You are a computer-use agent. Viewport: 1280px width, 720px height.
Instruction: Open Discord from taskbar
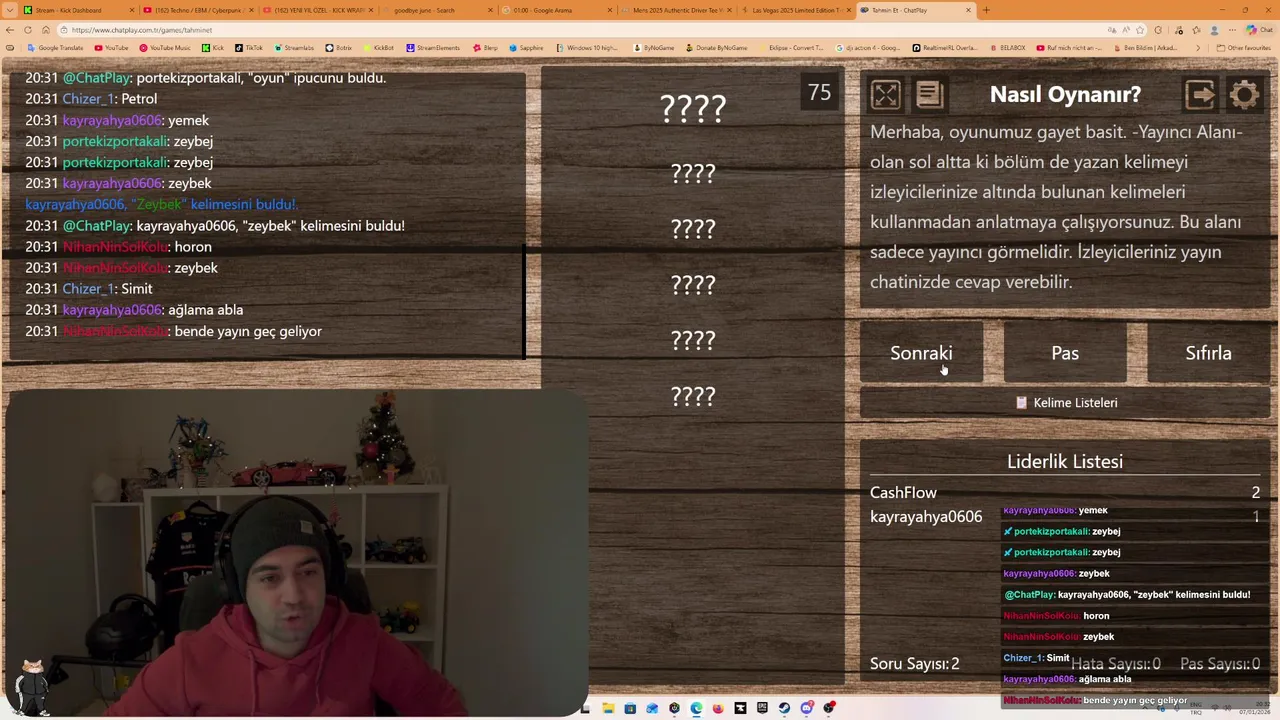pos(807,708)
